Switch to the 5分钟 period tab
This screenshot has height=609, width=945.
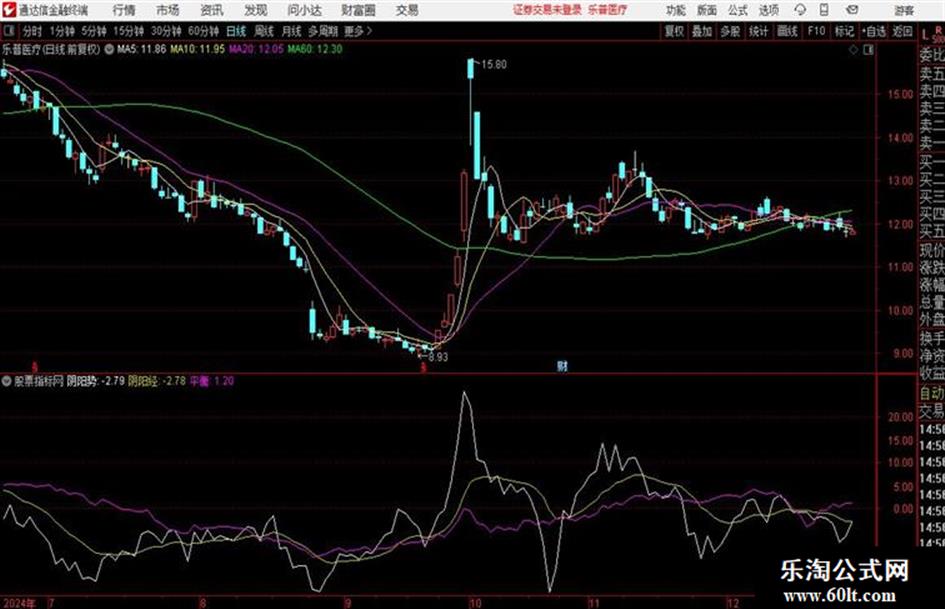[94, 31]
